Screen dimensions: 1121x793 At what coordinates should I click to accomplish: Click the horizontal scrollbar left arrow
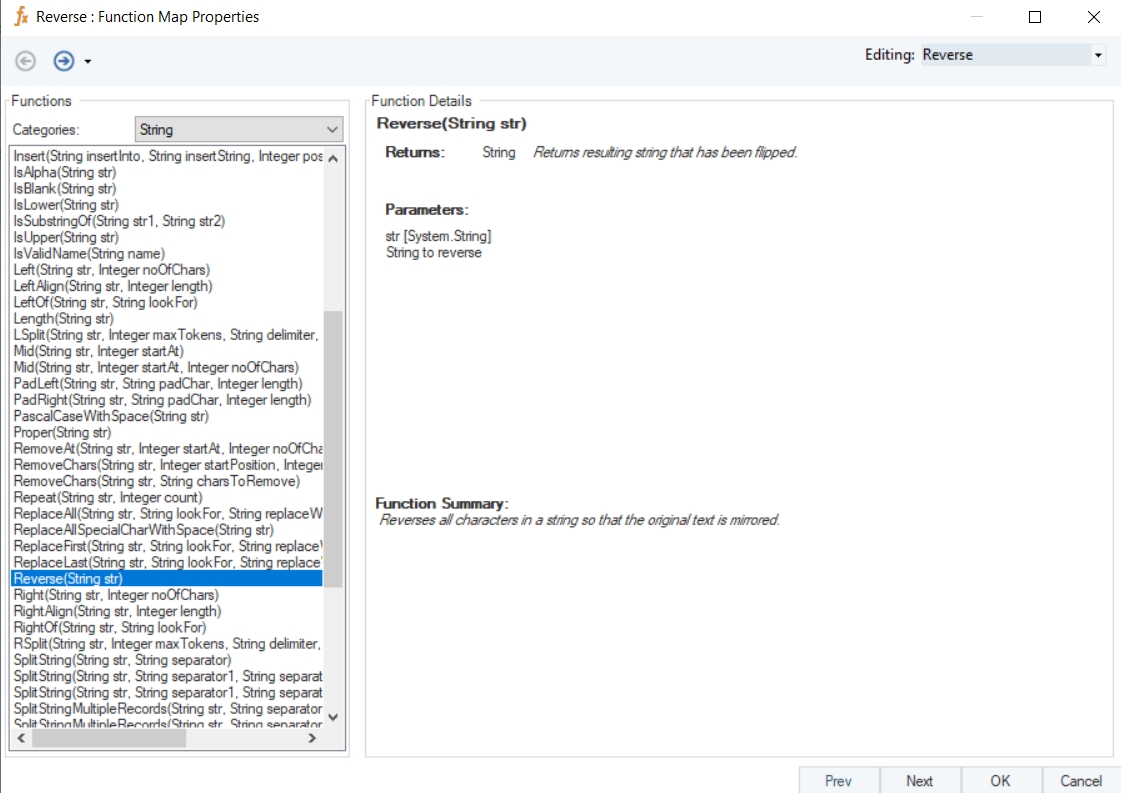pos(20,738)
